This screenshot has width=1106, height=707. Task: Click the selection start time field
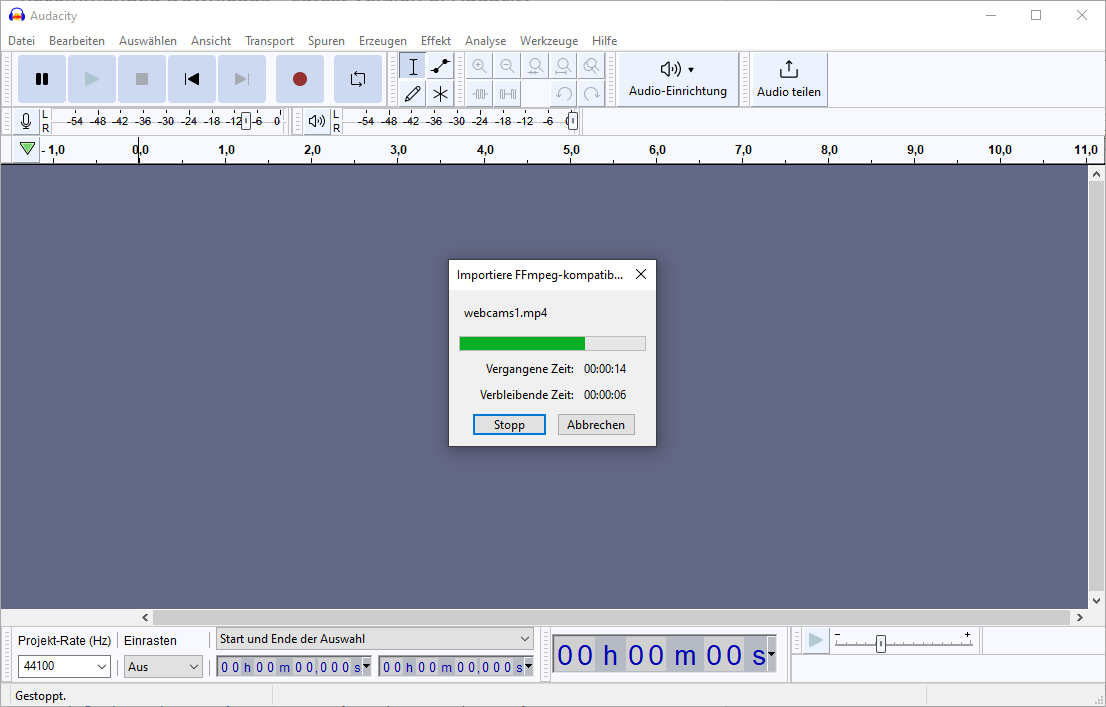290,666
